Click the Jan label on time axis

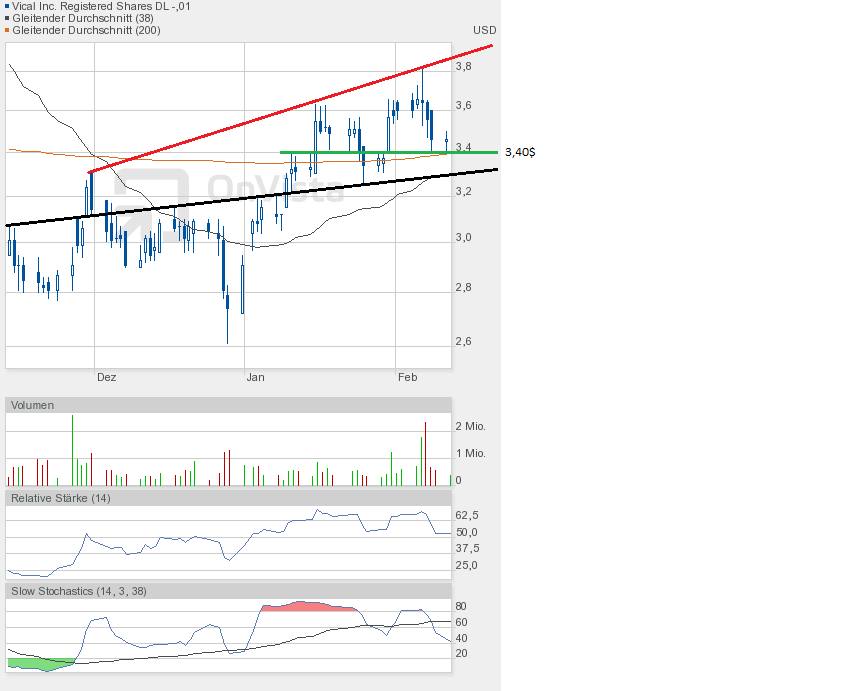(256, 377)
